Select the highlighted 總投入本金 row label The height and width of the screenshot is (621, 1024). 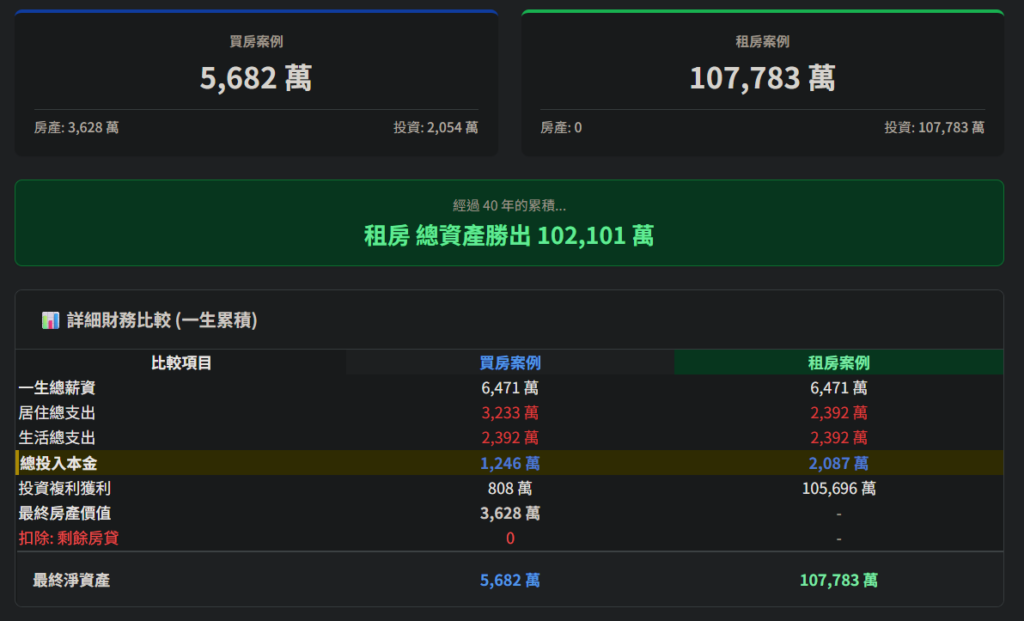click(58, 463)
